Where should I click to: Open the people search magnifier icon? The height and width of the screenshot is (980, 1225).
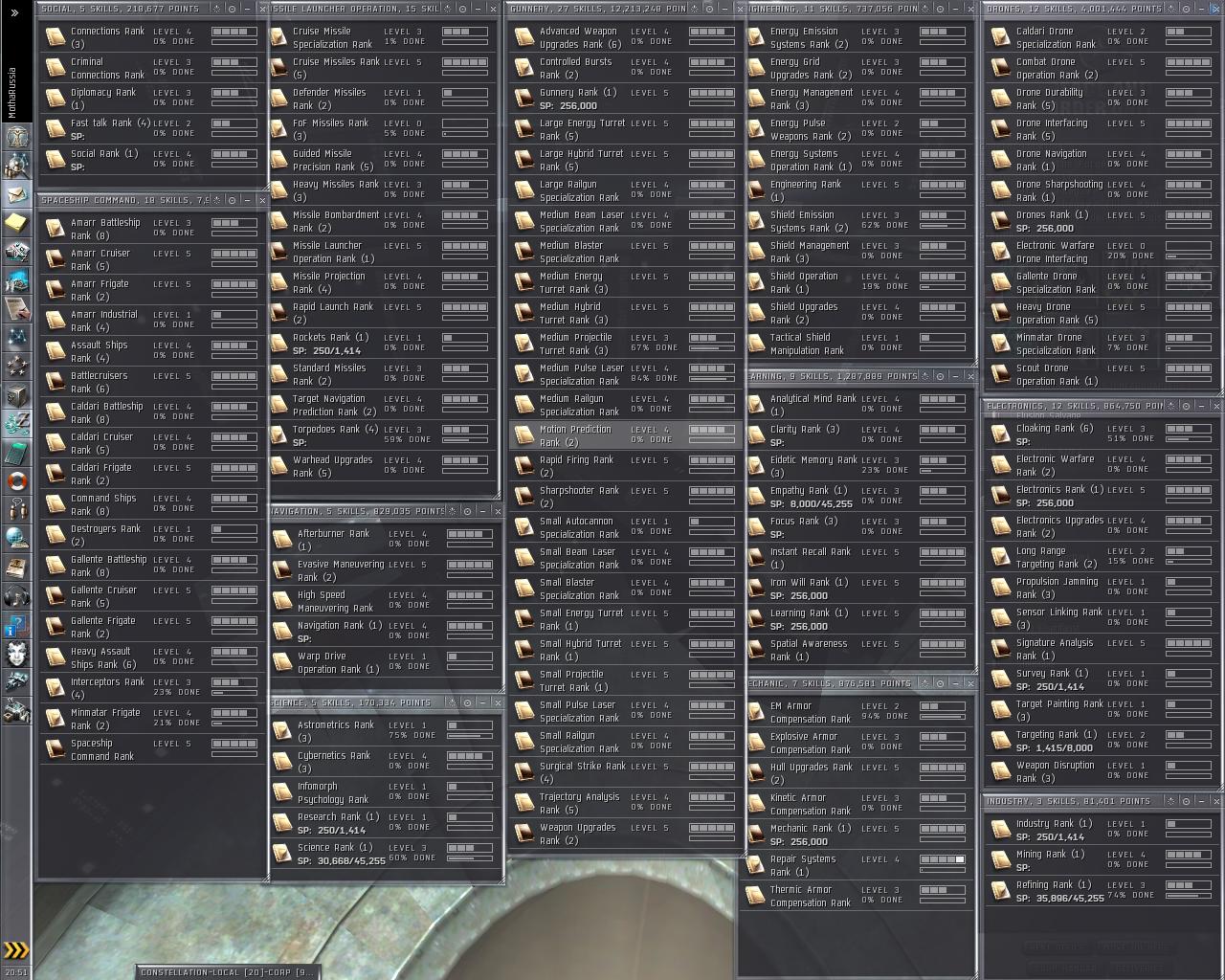[x=16, y=166]
